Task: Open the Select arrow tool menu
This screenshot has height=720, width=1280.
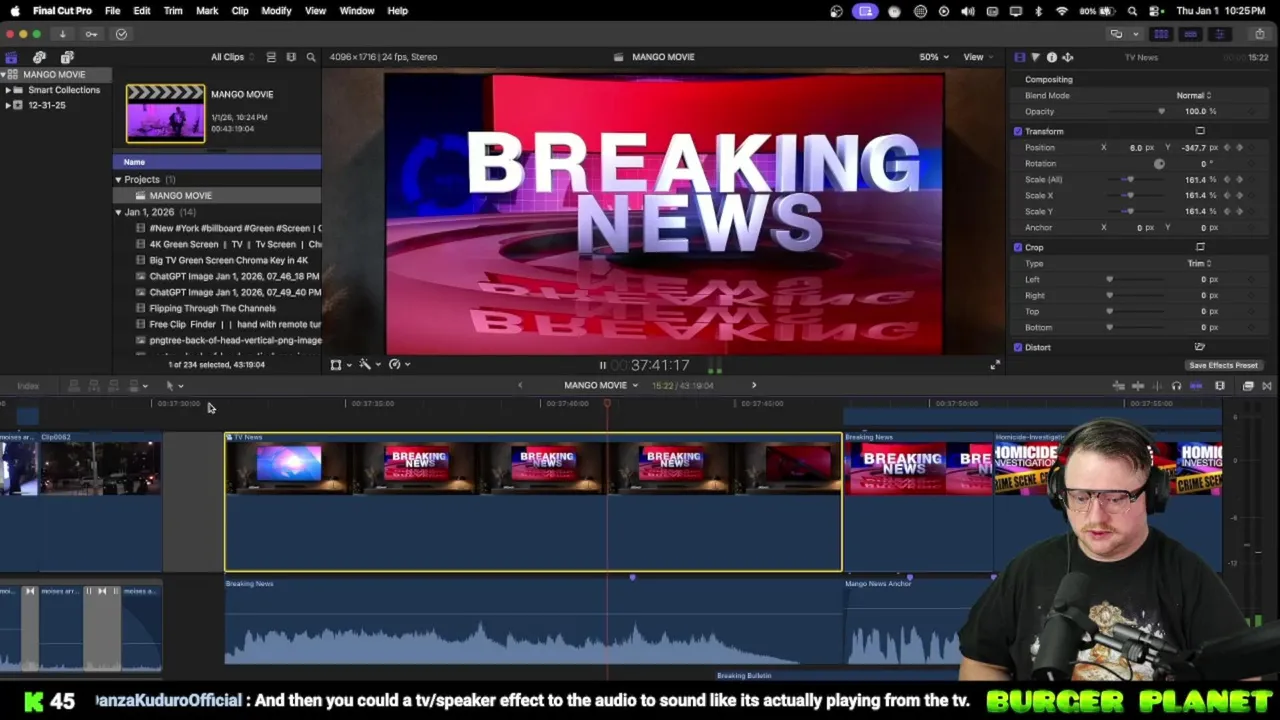Action: coord(174,386)
